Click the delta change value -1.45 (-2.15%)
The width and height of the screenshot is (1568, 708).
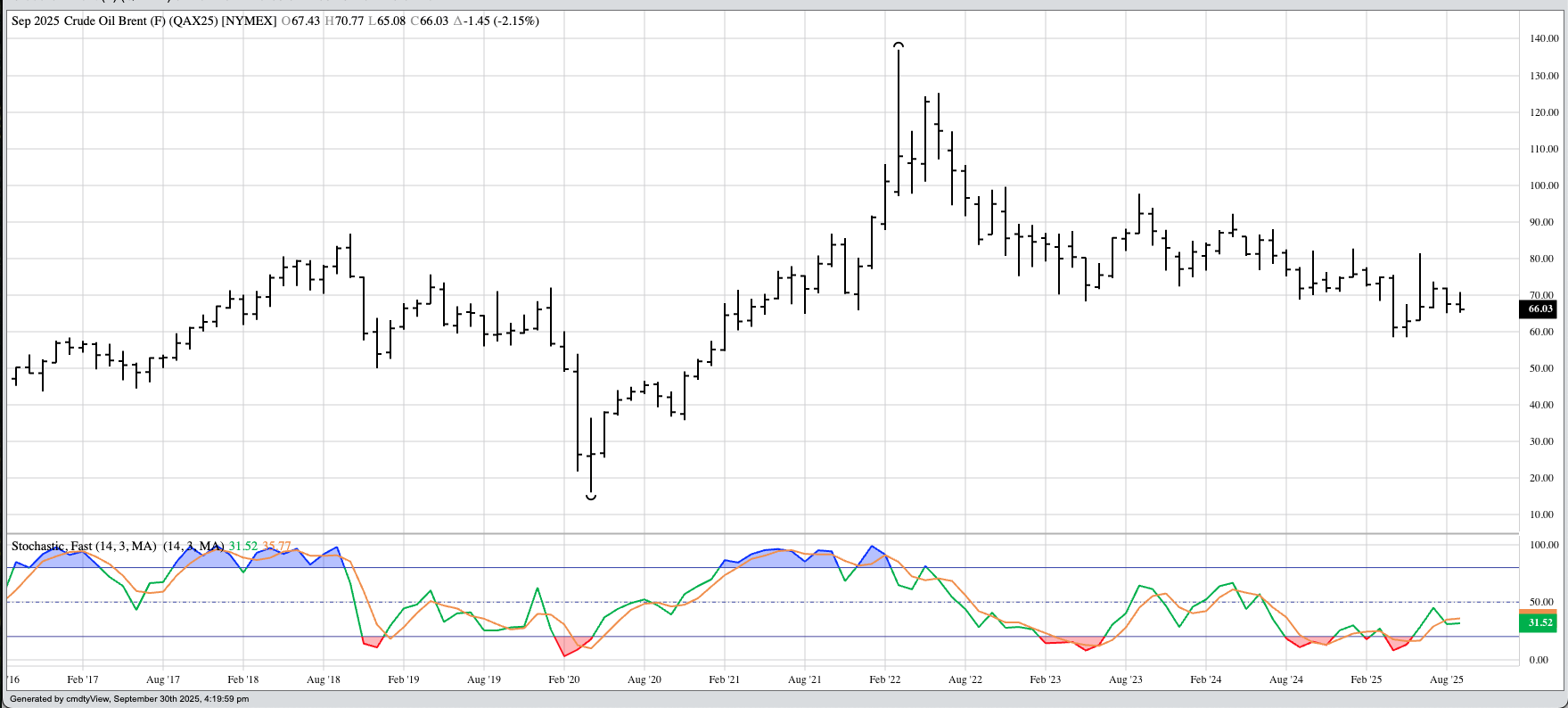(x=496, y=21)
